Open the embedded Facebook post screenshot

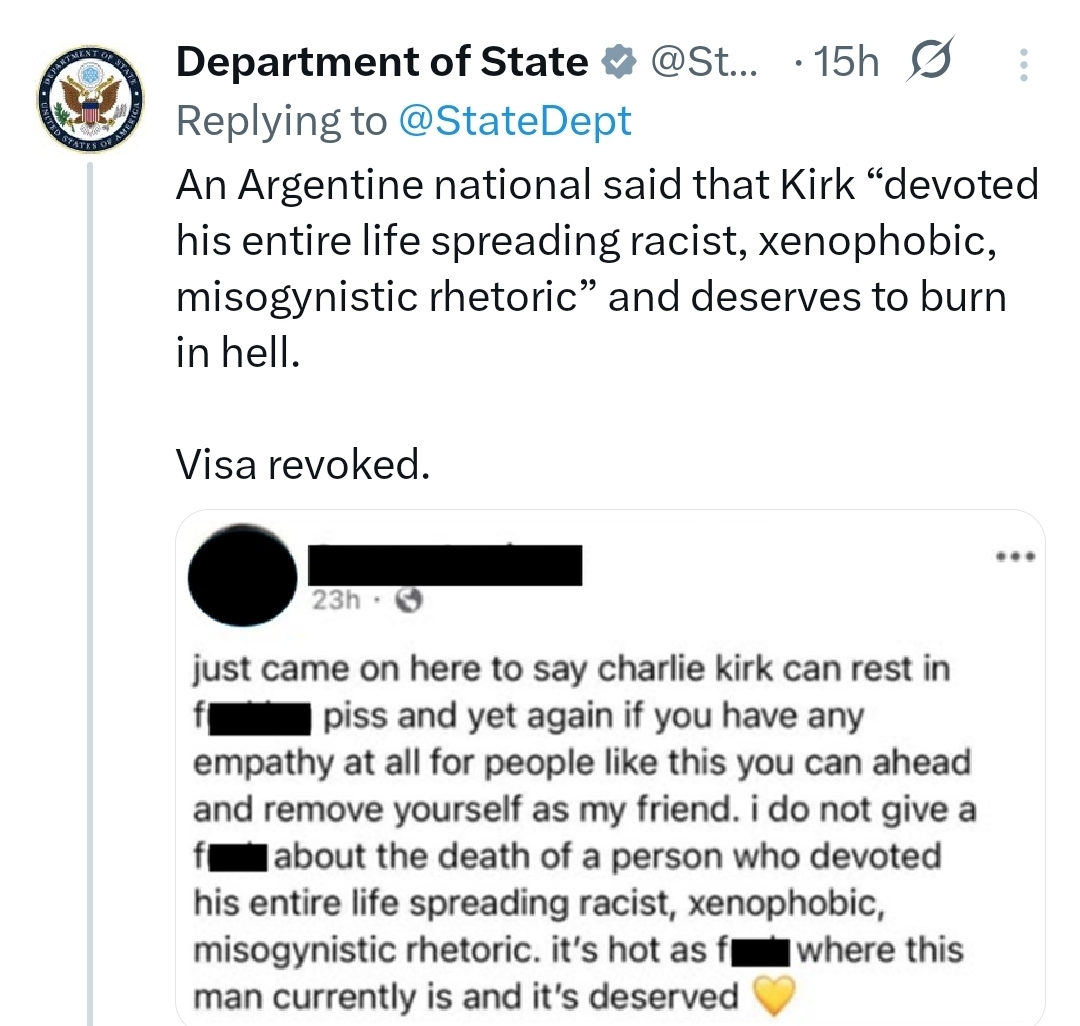pos(610,800)
